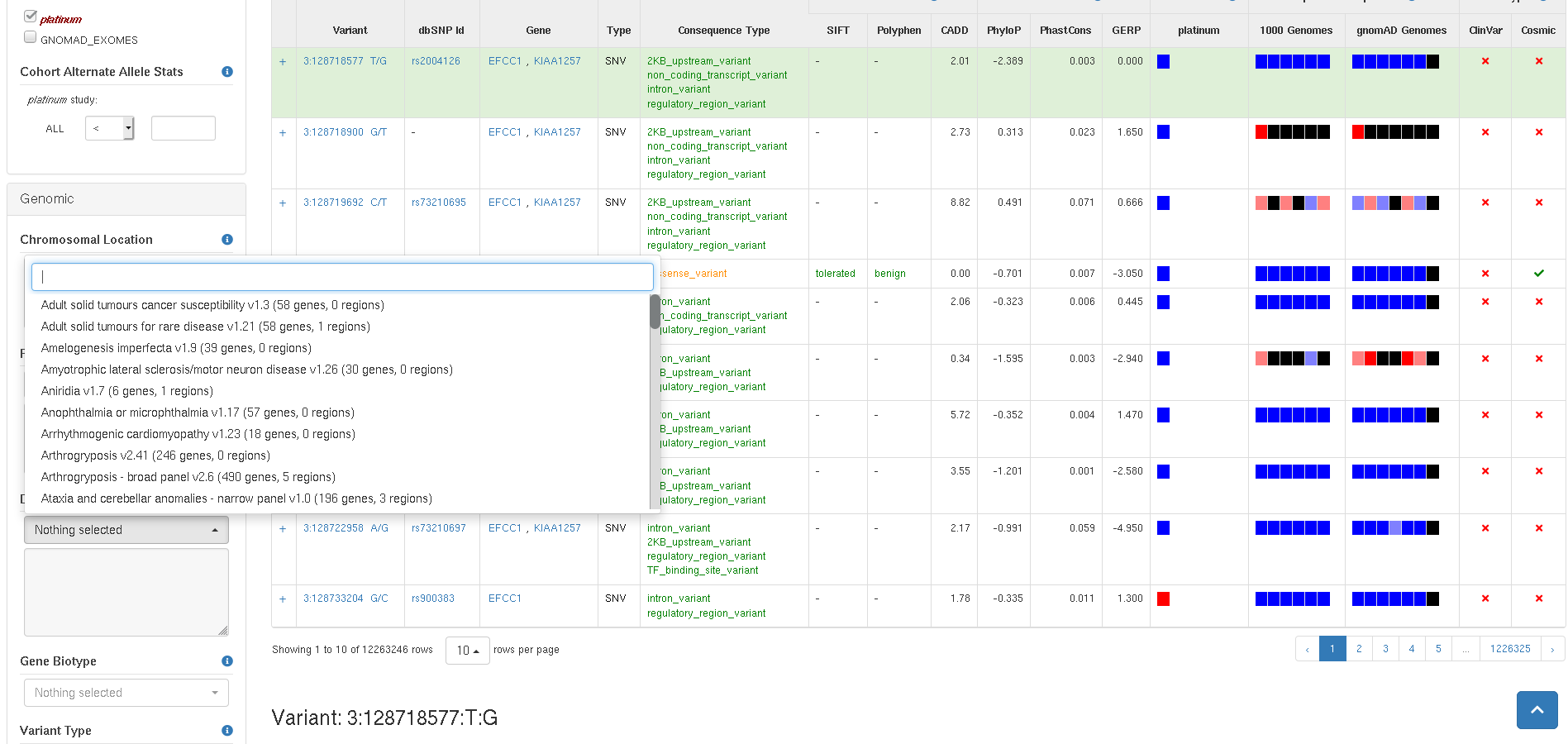Click info icon beside Cohort Alternate Allele Stats
Viewport: 1568px width, 744px height.
point(227,72)
